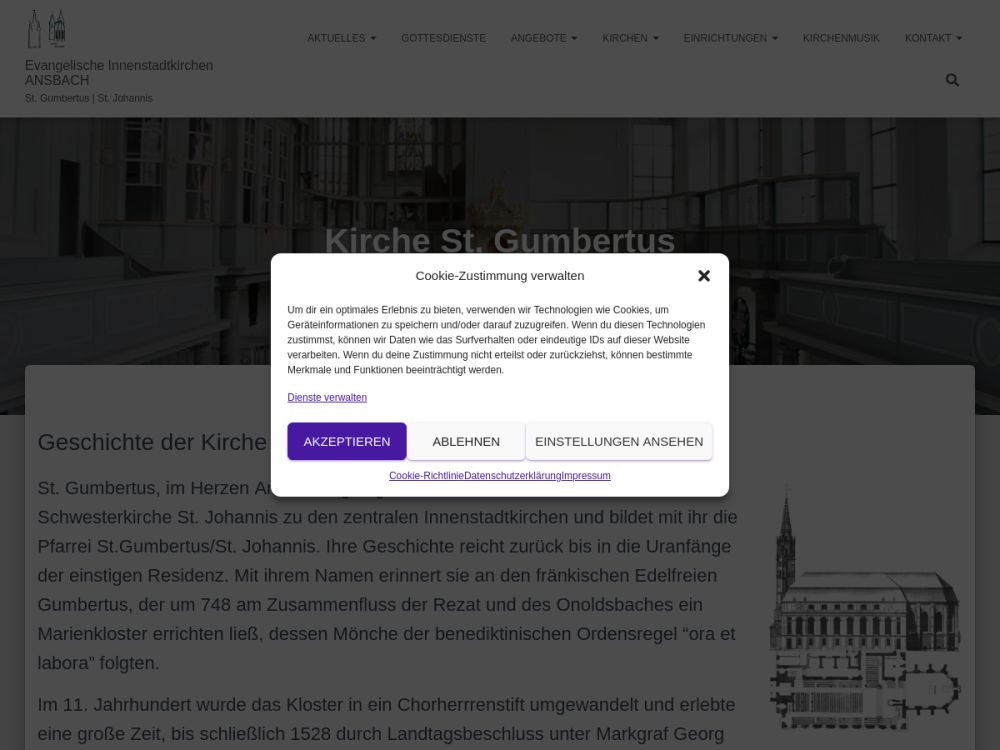The height and width of the screenshot is (750, 1000).
Task: Expand the Einrichtungen dropdown menu
Action: [x=730, y=38]
